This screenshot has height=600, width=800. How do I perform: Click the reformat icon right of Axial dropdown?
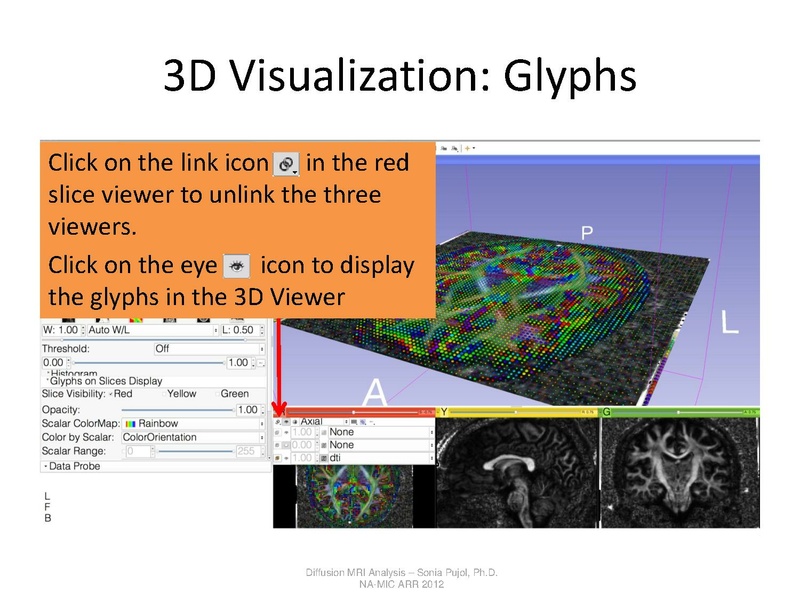tap(354, 422)
